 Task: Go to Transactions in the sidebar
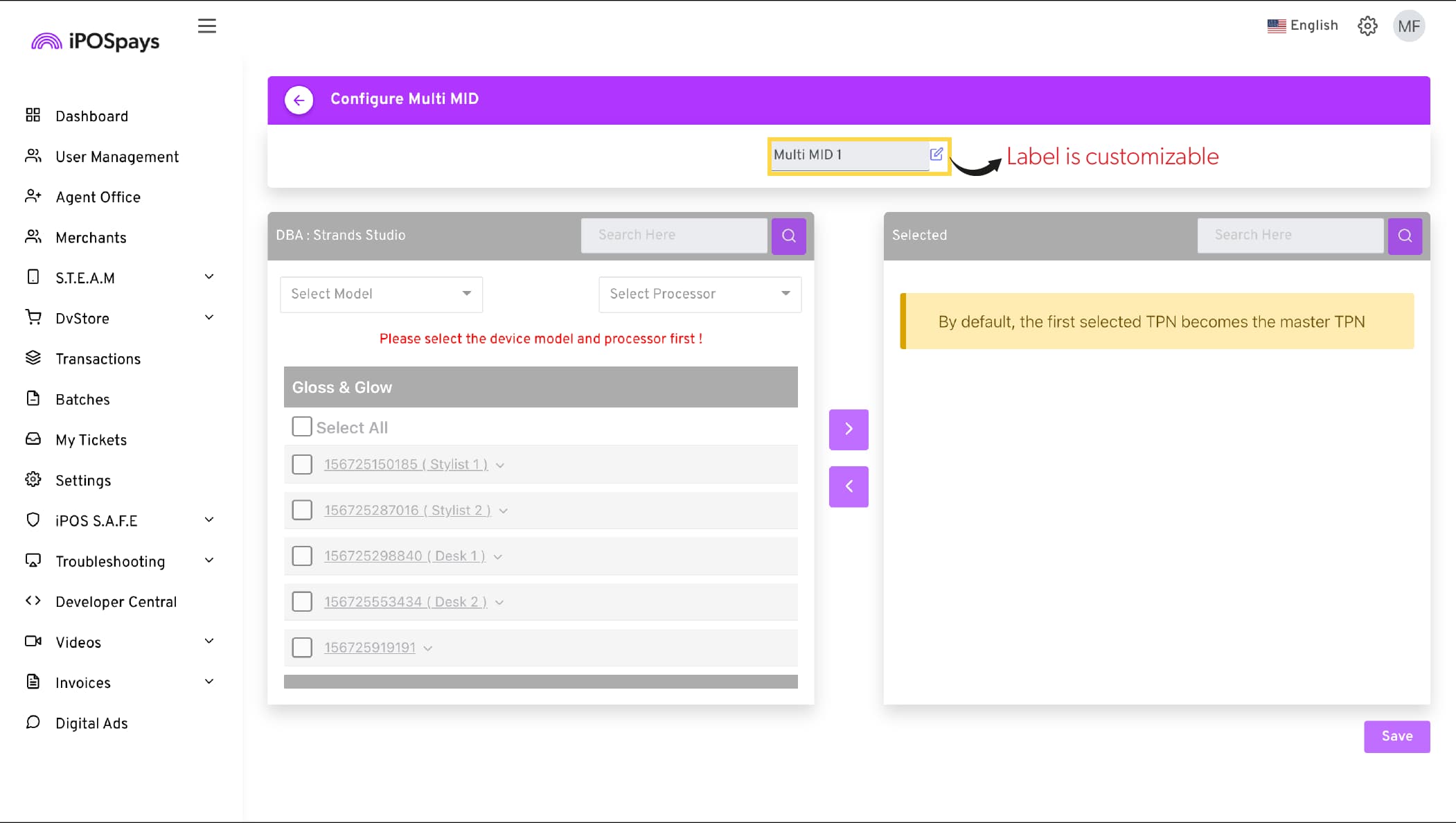pos(98,359)
